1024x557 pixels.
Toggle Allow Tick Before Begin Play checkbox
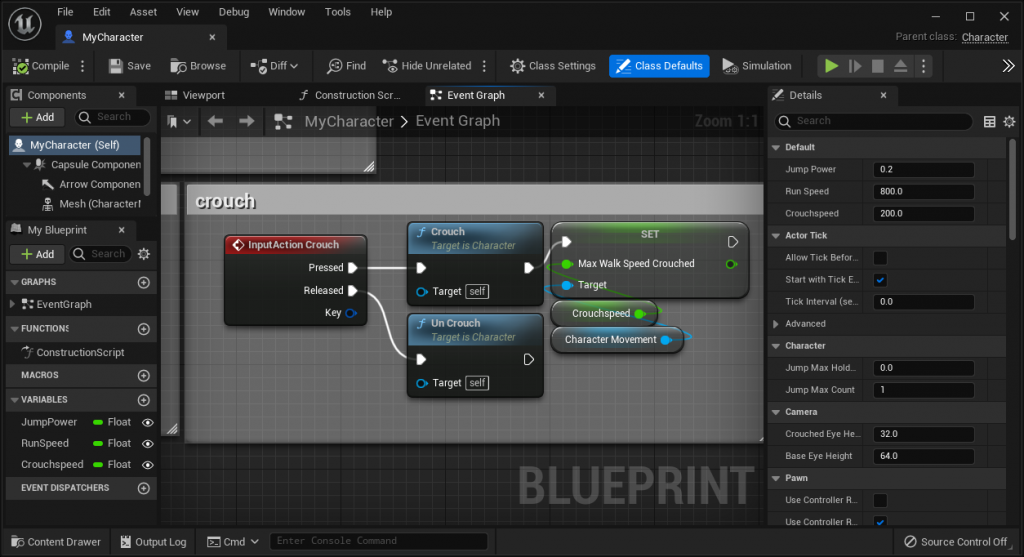880,258
